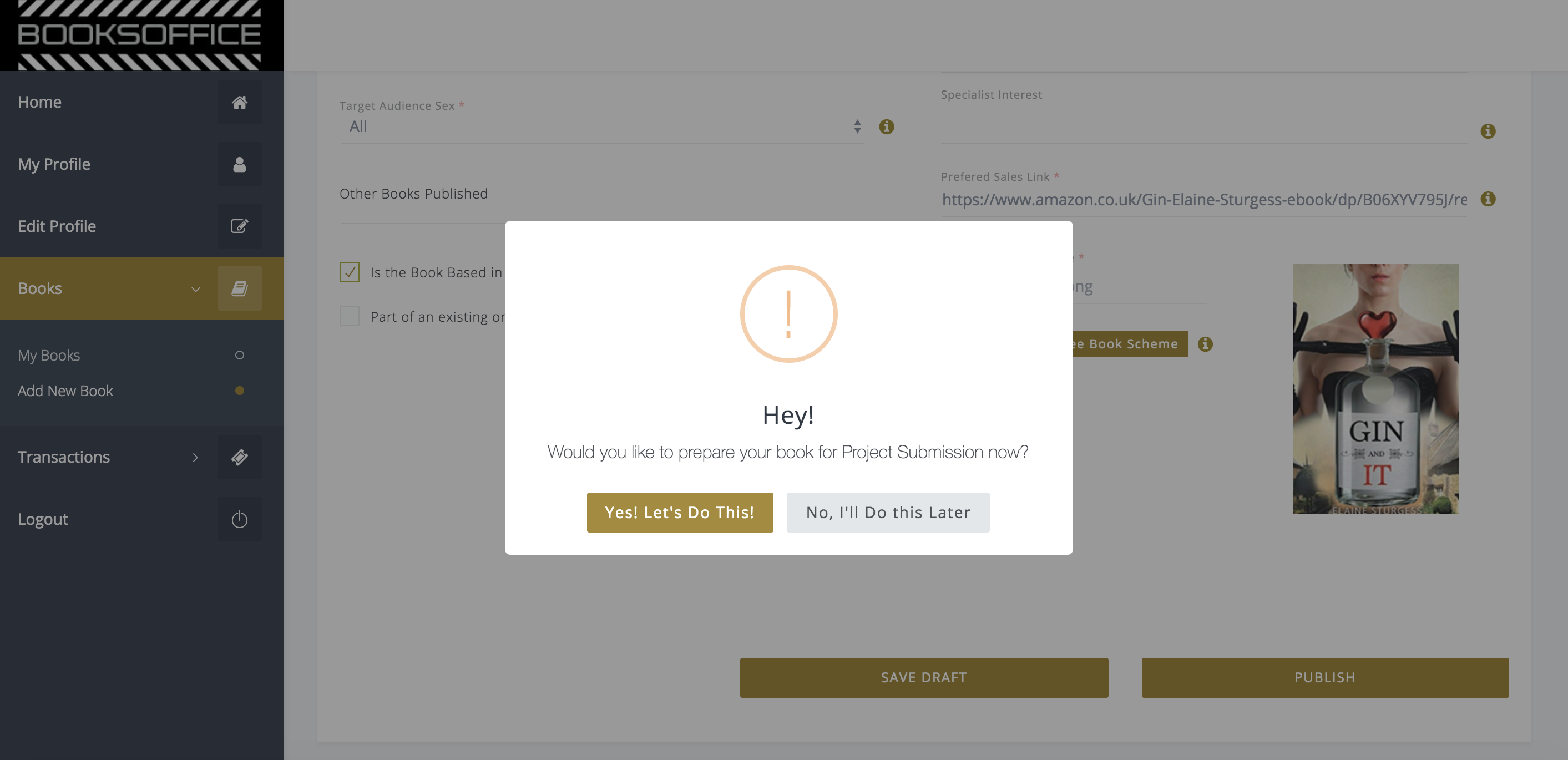Expand the Transactions menu chevron

click(x=195, y=457)
